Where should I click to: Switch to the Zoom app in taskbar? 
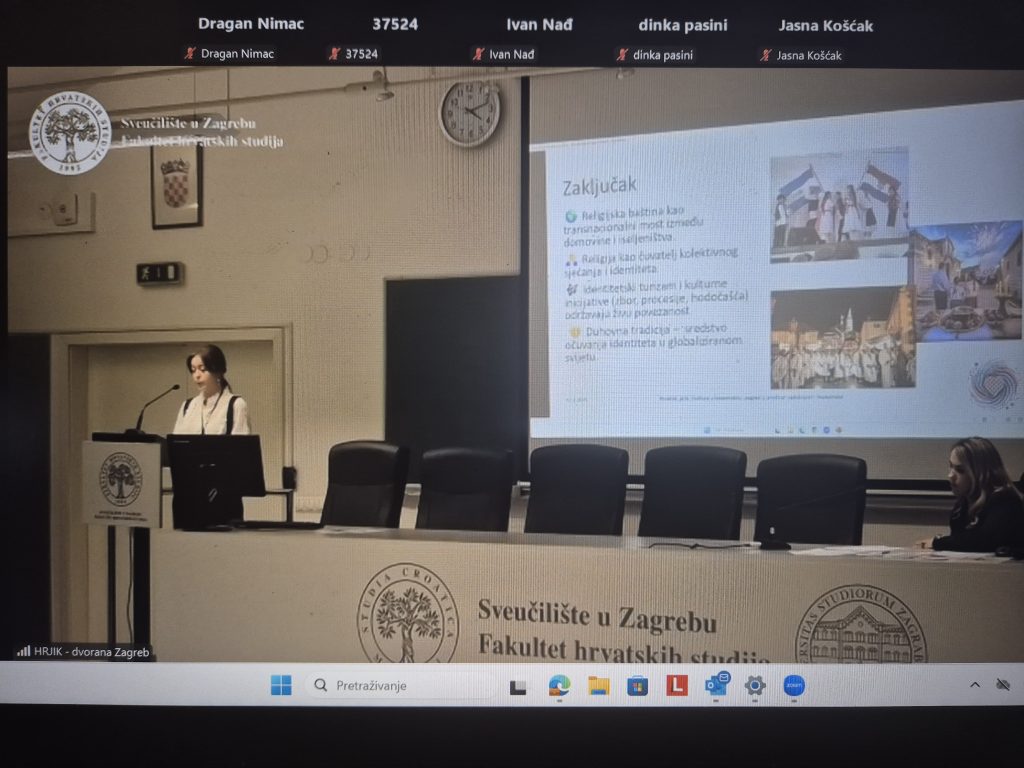tap(794, 686)
